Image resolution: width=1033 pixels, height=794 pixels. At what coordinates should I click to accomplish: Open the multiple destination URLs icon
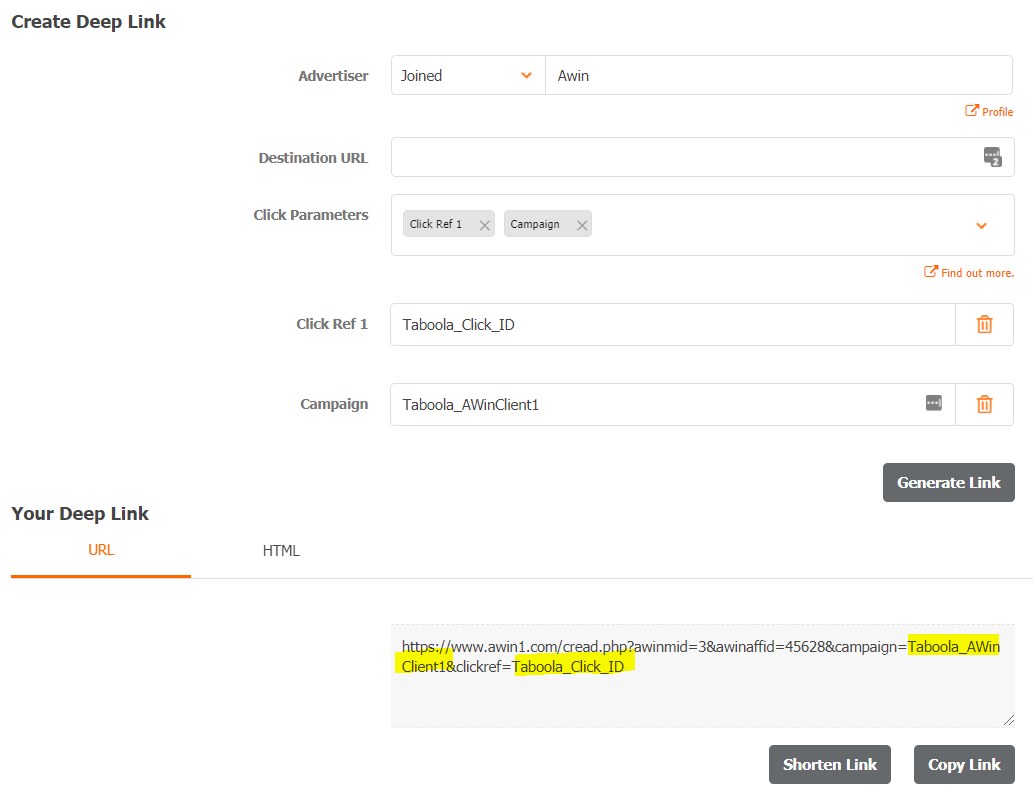[992, 157]
